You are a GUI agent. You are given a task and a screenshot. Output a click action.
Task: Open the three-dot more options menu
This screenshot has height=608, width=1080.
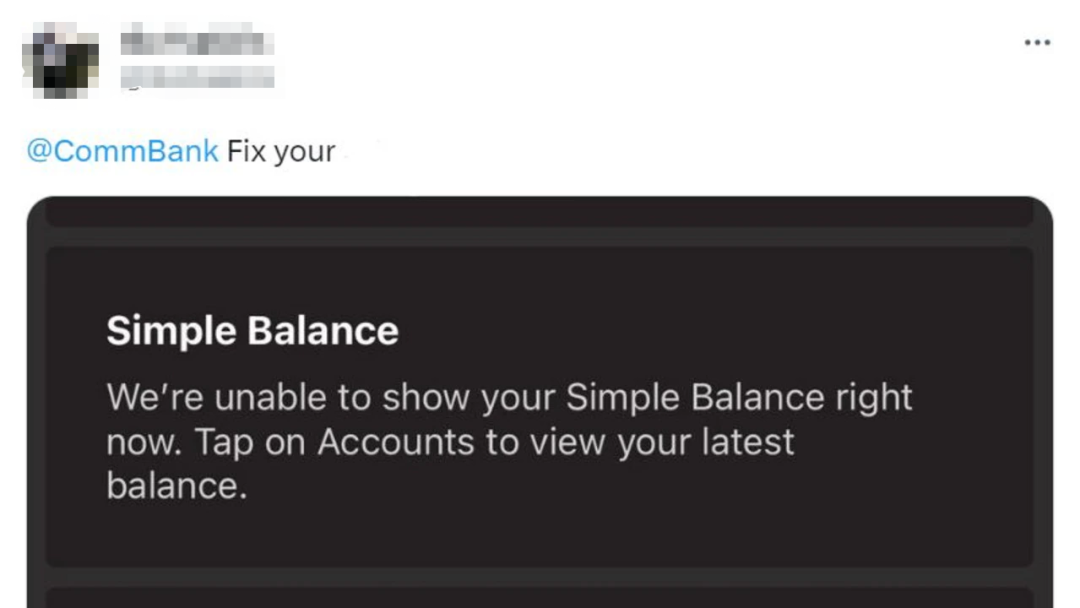(x=1037, y=43)
